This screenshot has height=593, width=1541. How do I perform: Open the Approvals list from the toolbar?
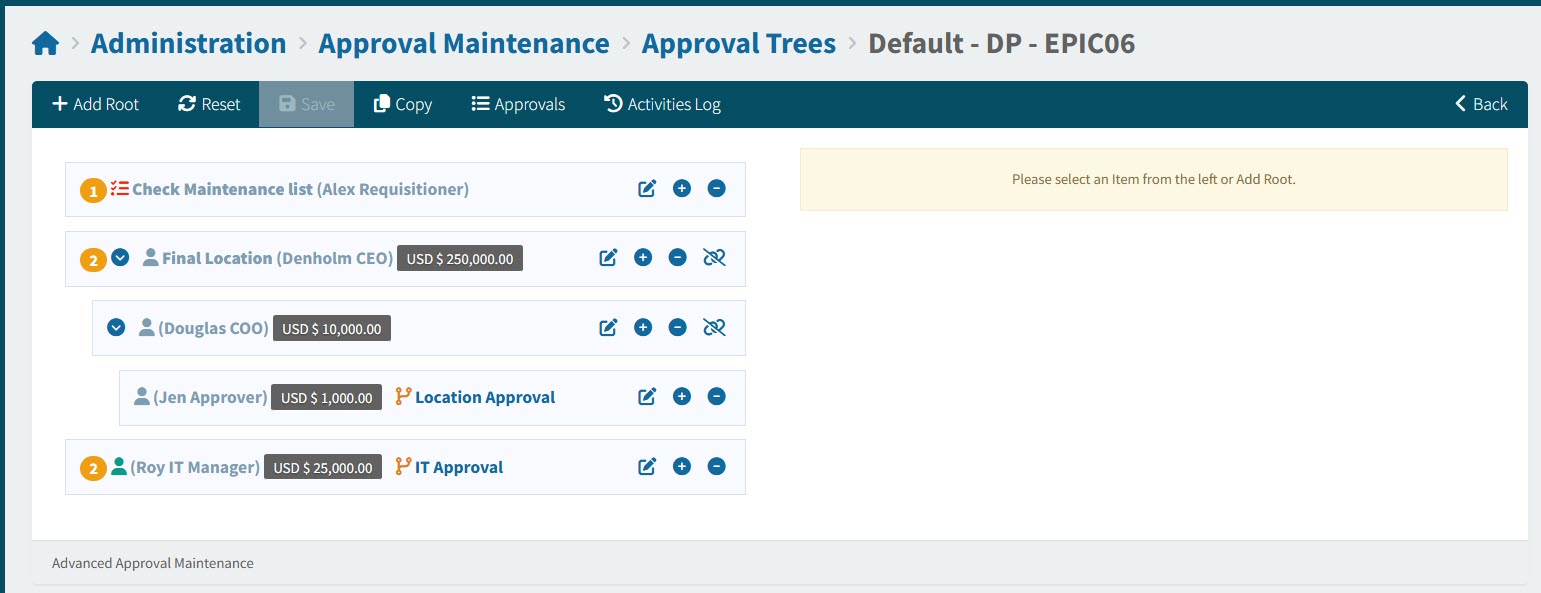tap(517, 103)
